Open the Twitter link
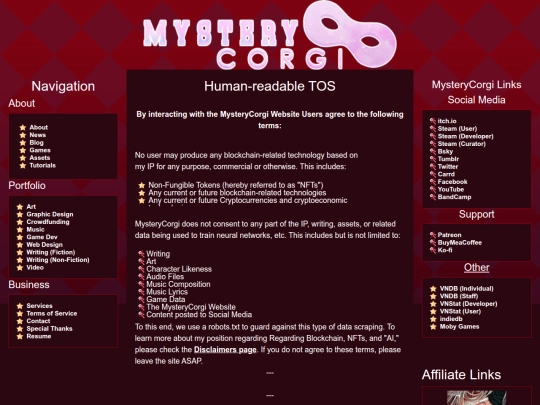The height and width of the screenshot is (405, 540). tap(448, 166)
